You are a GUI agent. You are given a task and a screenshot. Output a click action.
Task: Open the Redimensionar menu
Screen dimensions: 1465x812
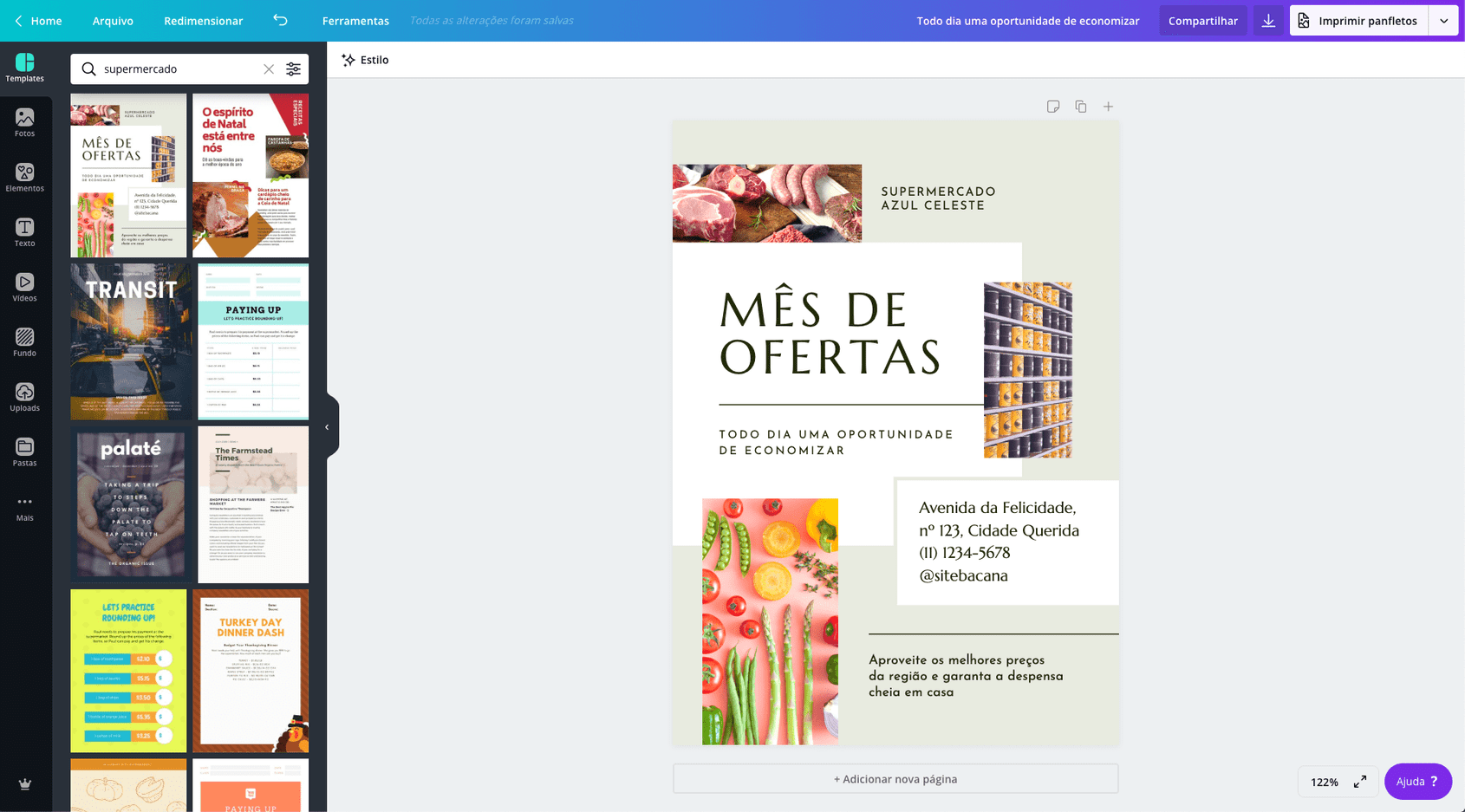(x=203, y=21)
